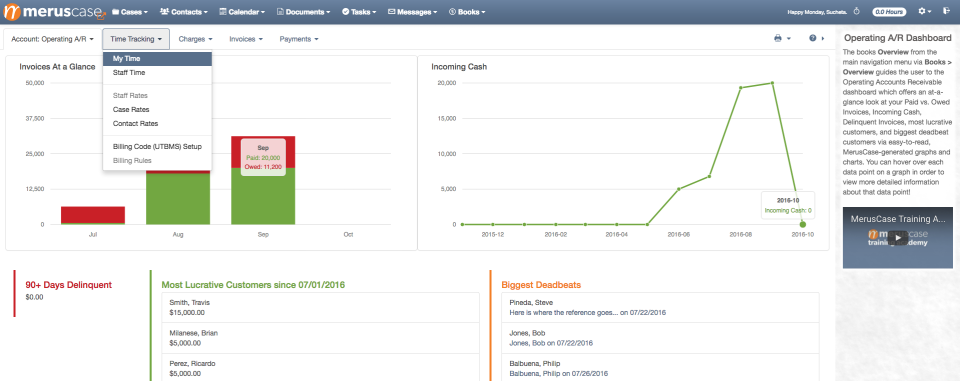
Task: Click the Invoices At a Glance title
Action: (57, 66)
